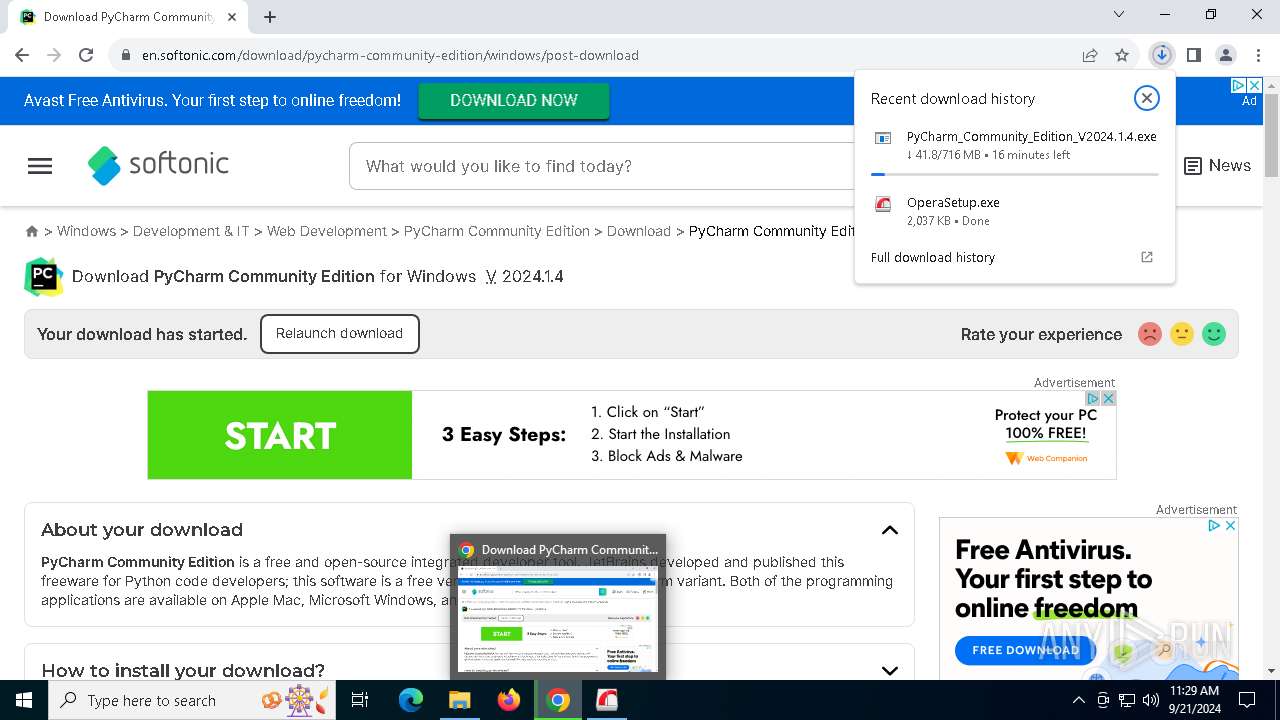Close the START advertisement X icon

point(1108,398)
